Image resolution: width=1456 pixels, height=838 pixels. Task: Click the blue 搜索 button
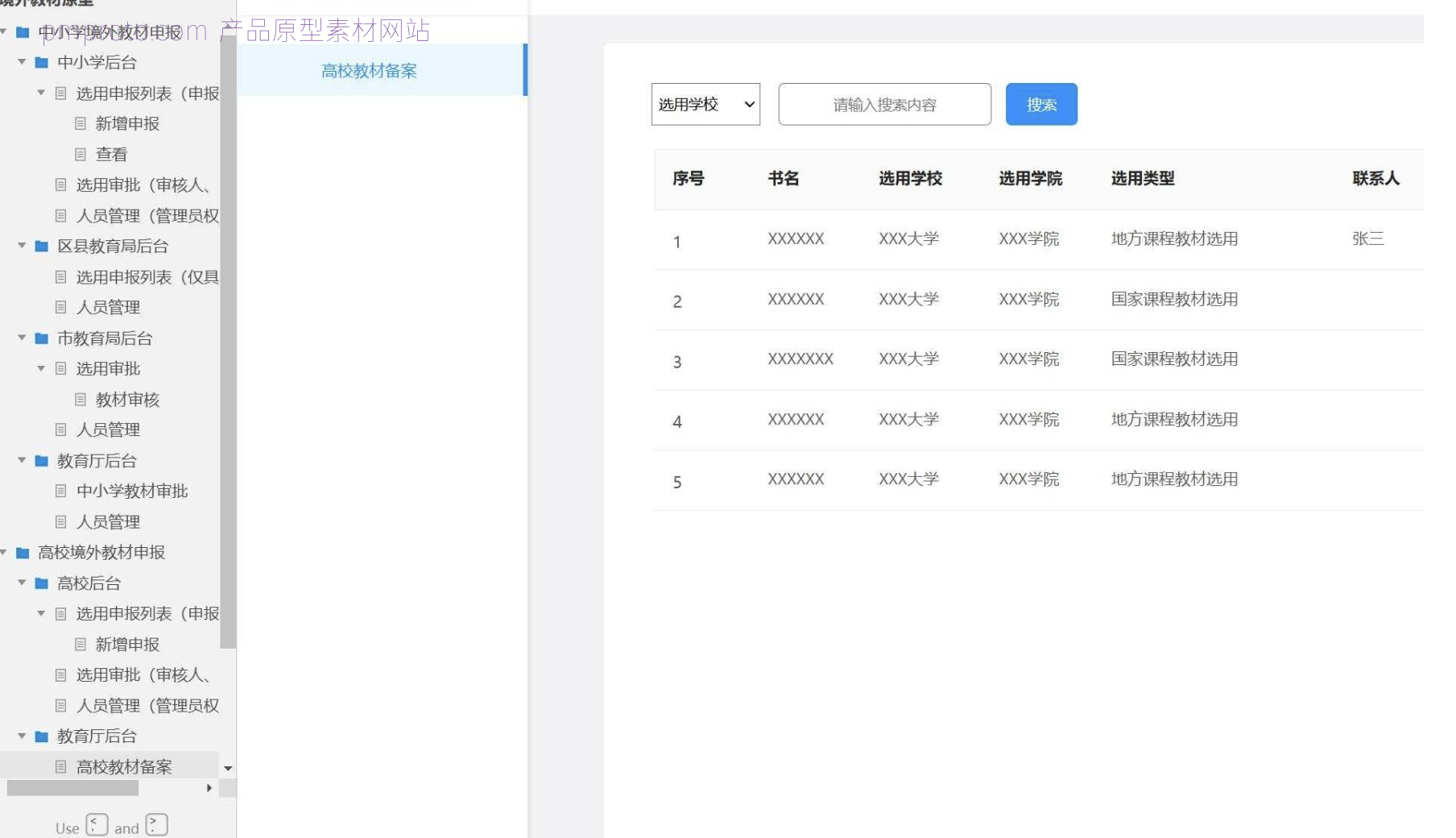(1041, 104)
